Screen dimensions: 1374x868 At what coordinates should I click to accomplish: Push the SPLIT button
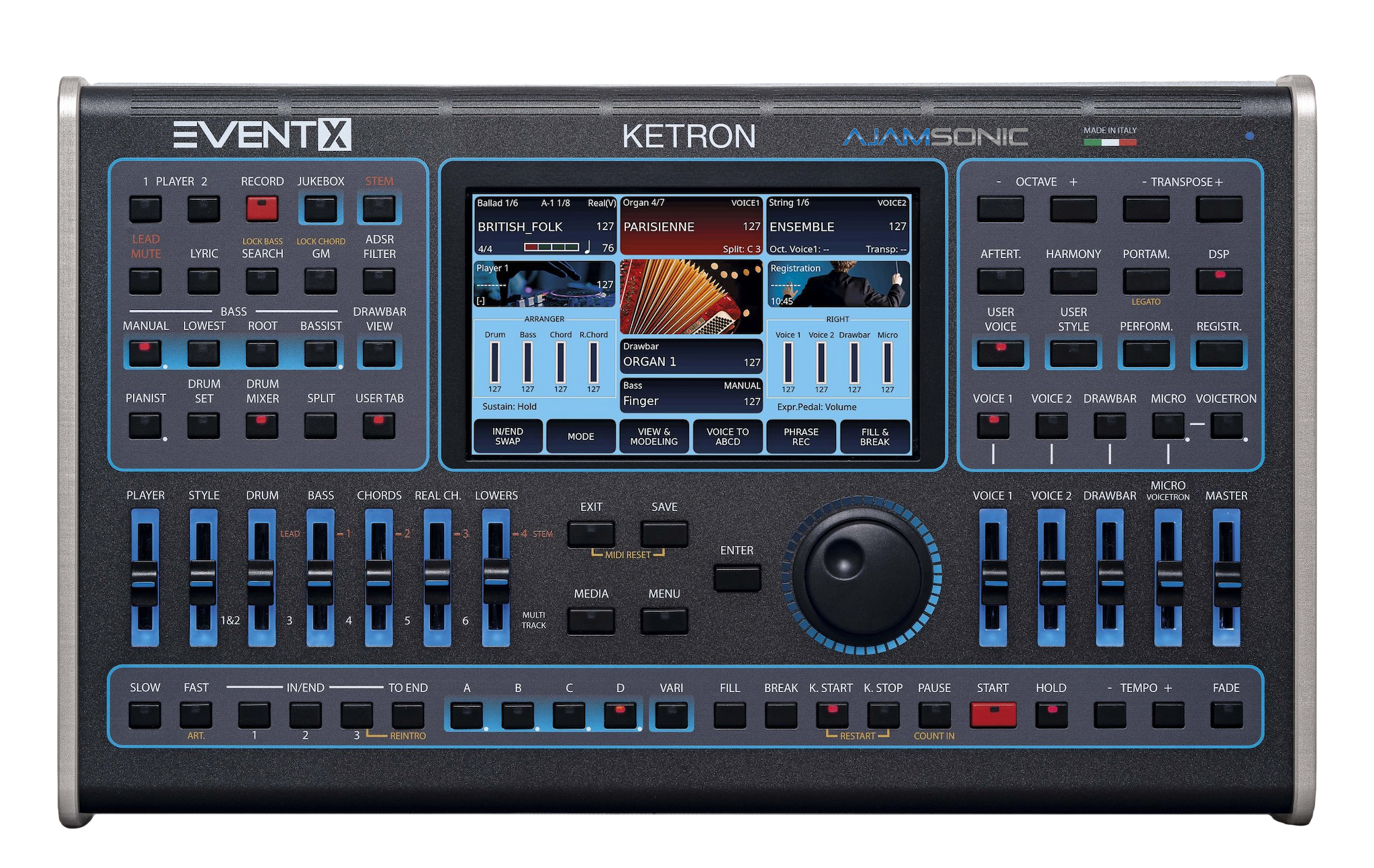[321, 426]
